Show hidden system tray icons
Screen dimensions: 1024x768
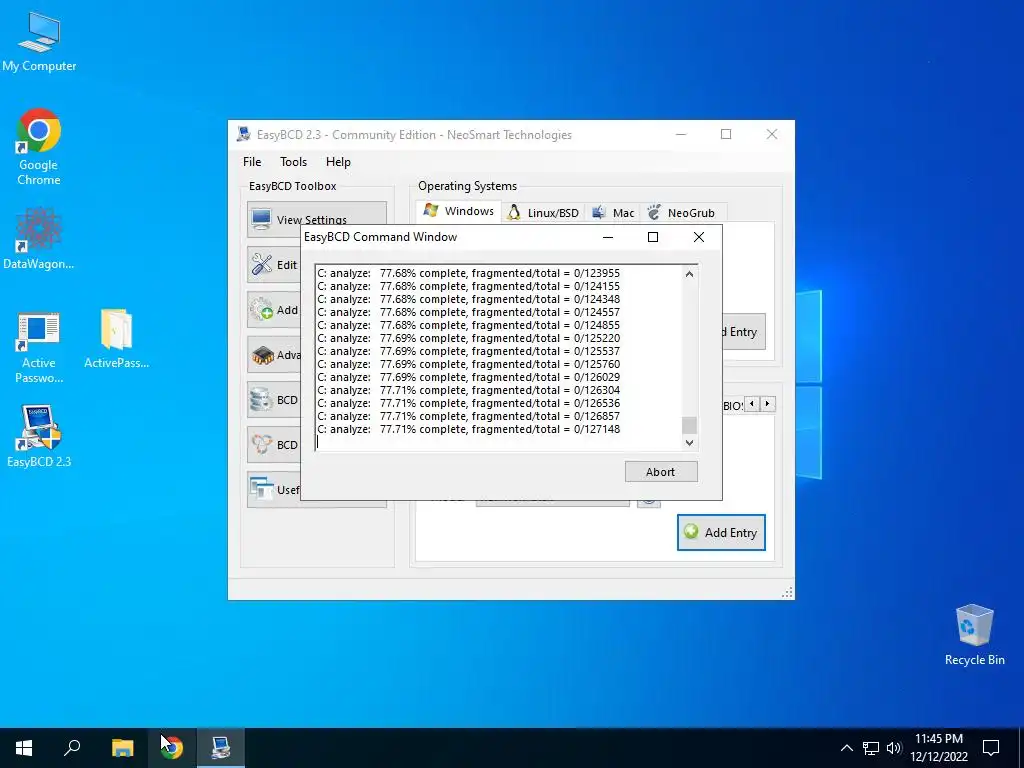pyautogui.click(x=846, y=748)
